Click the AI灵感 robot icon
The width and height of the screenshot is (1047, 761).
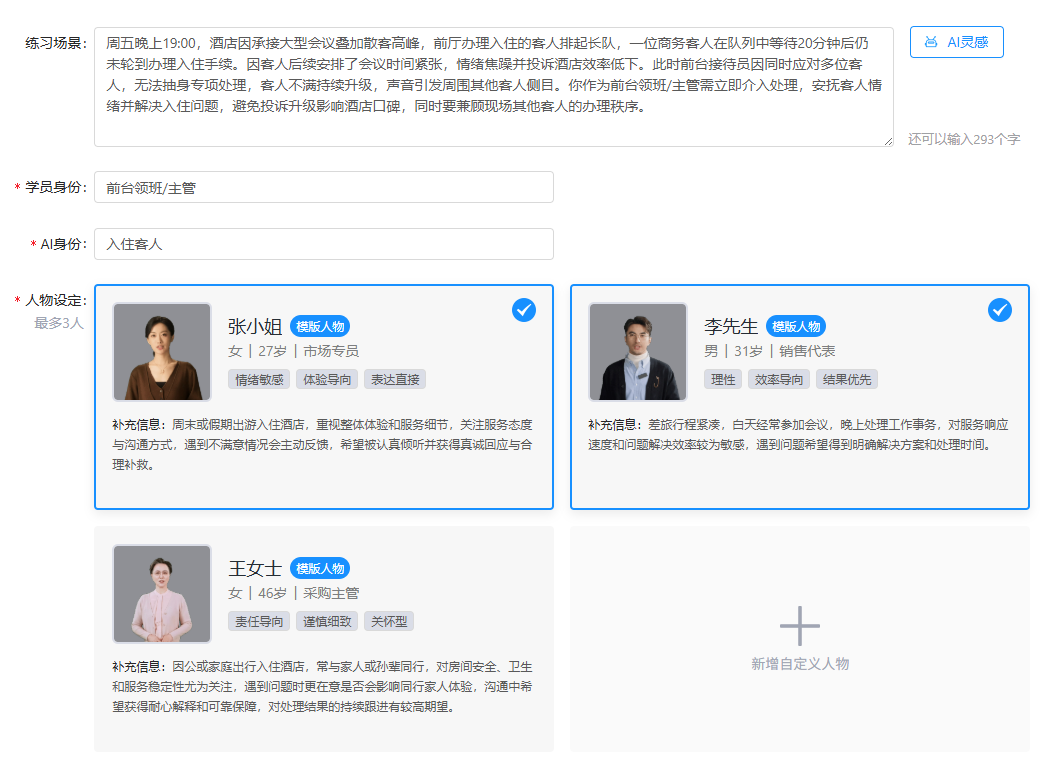pos(931,42)
